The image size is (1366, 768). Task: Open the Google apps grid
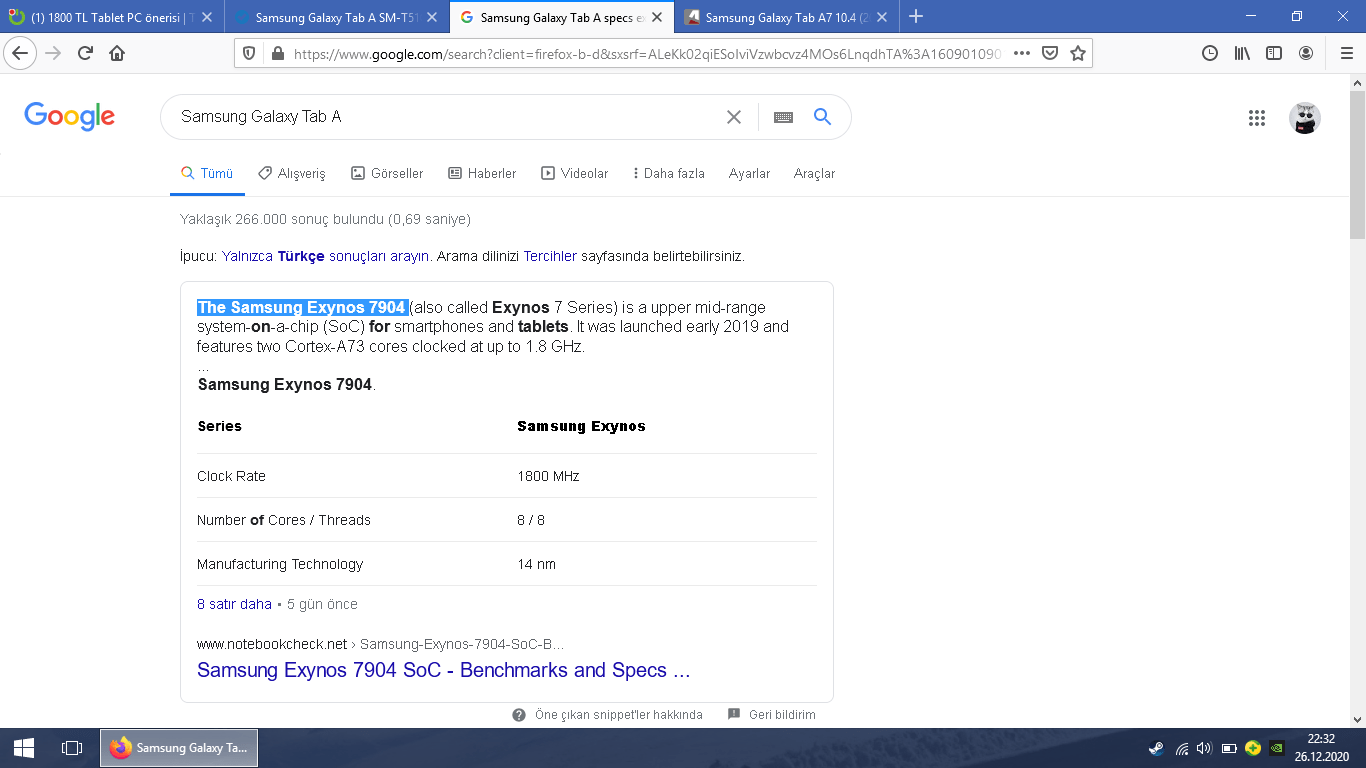(1257, 118)
